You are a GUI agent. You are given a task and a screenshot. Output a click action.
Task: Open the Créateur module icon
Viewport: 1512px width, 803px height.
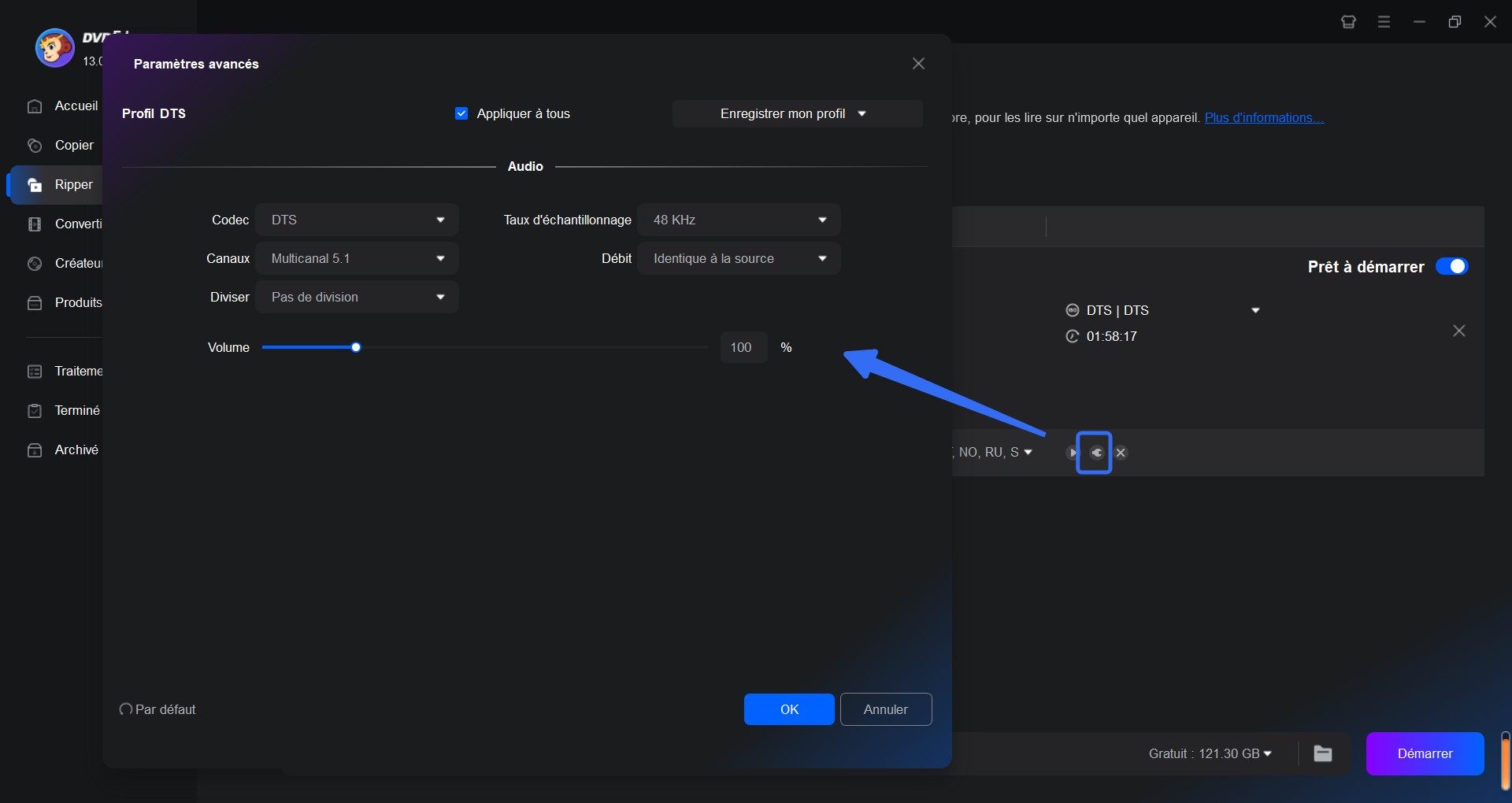[35, 264]
